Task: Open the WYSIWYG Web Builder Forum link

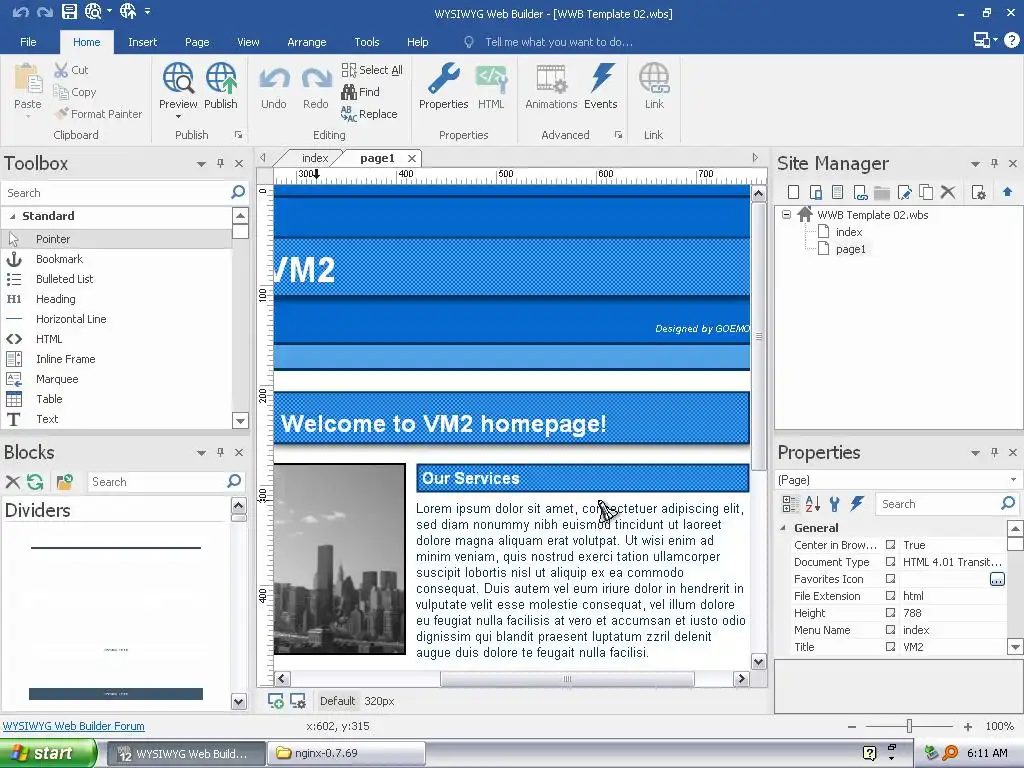Action: tap(74, 726)
